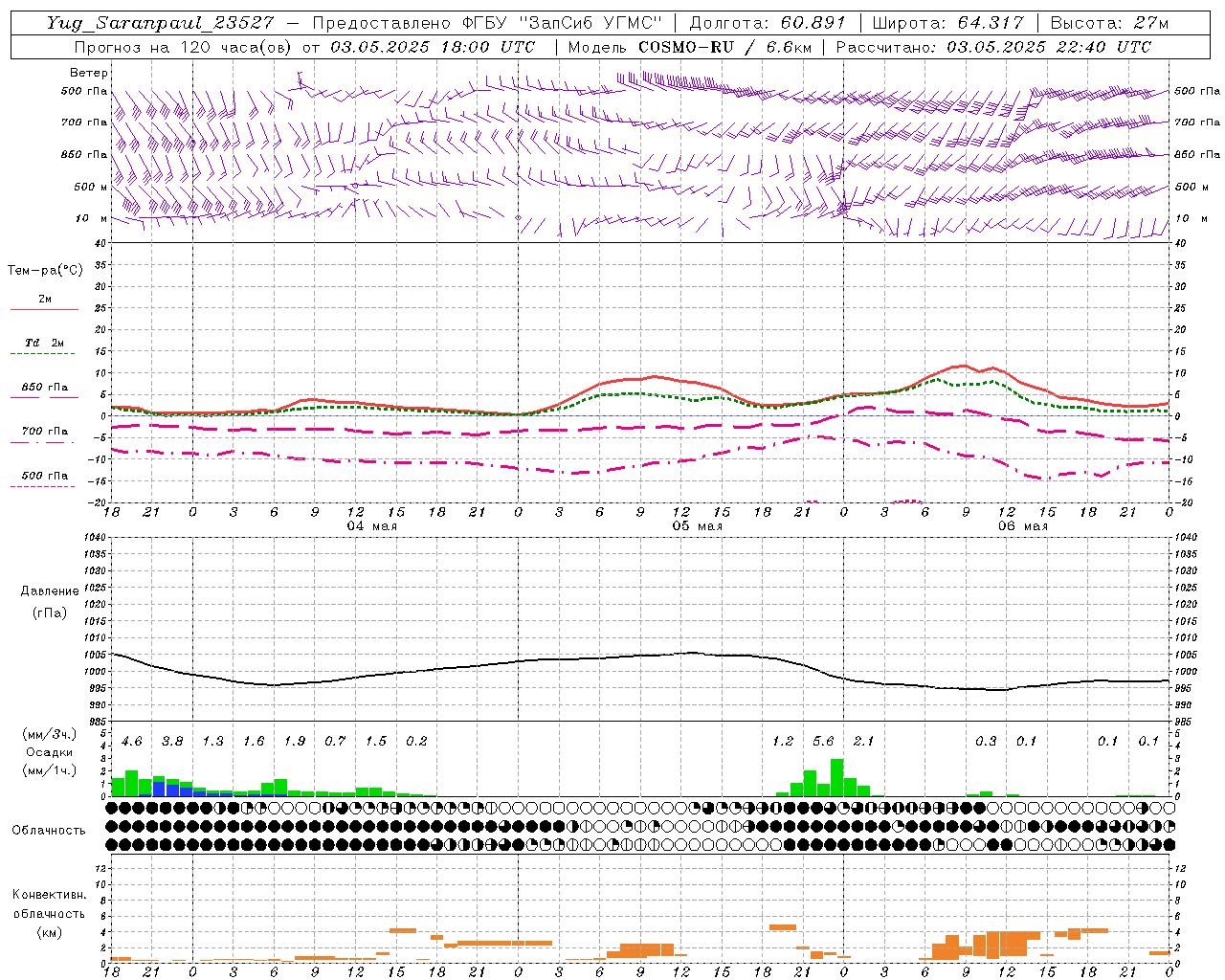Click the (мм/1ч.) precipitation unit label
This screenshot has width=1225, height=980.
50,770
